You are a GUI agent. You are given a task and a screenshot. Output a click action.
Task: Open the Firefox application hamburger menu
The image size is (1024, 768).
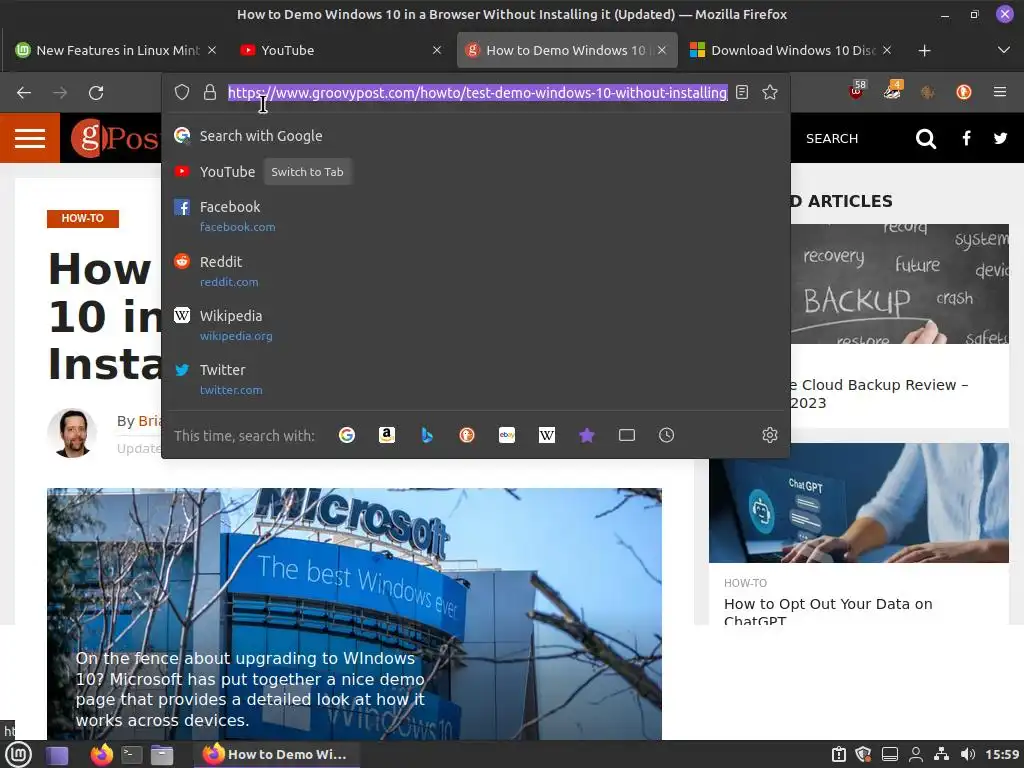point(1000,92)
